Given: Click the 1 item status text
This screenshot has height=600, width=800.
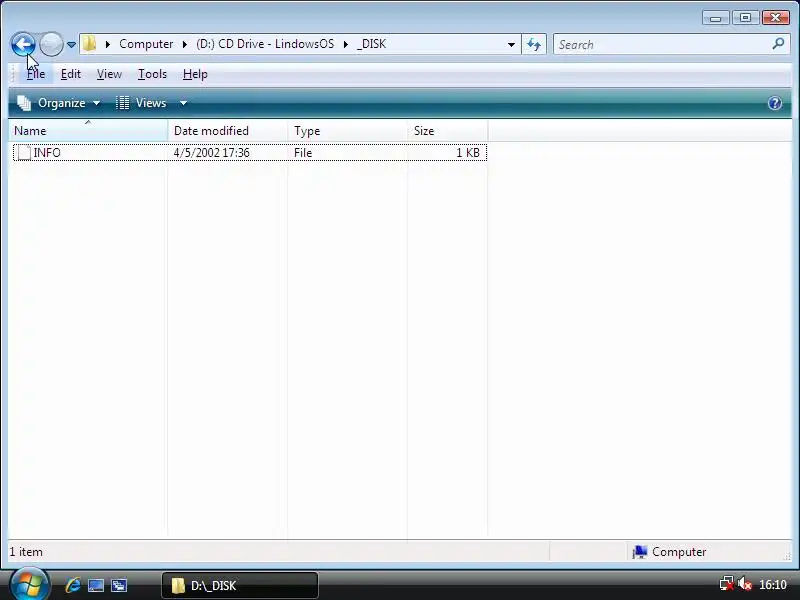Looking at the screenshot, I should [x=26, y=552].
